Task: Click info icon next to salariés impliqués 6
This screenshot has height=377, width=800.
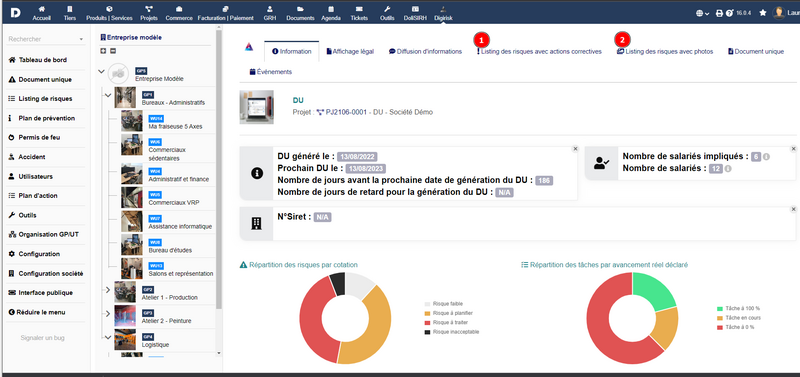Action: pyautogui.click(x=766, y=157)
